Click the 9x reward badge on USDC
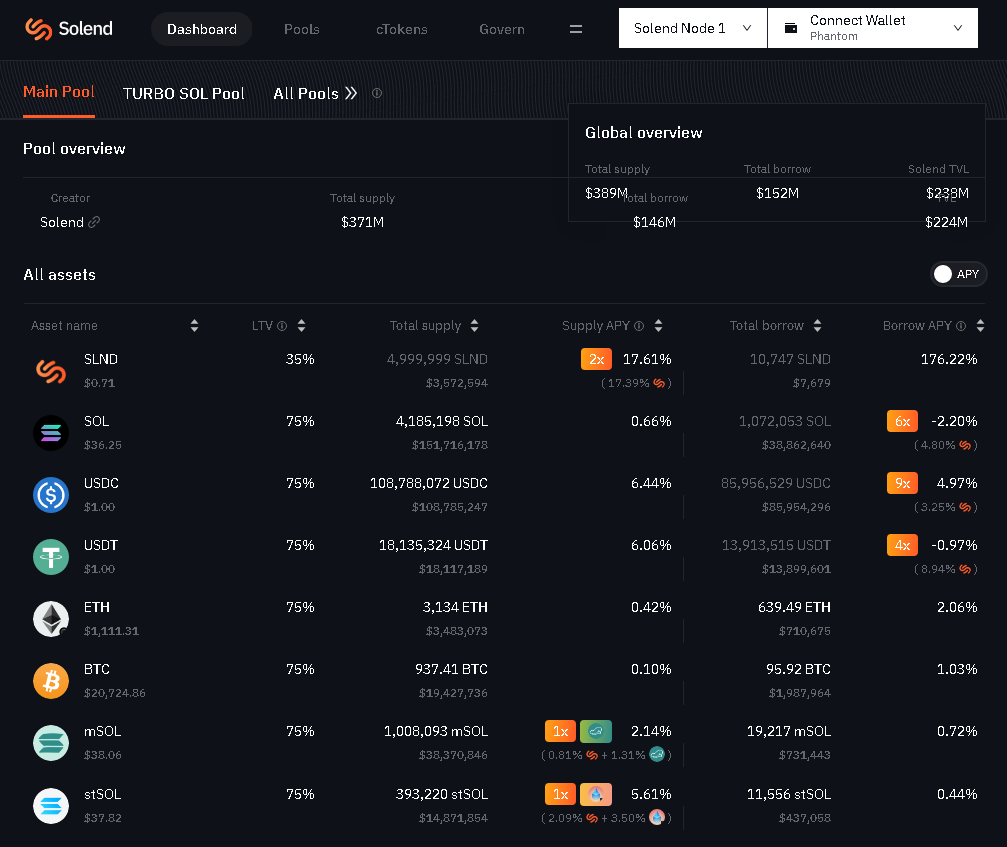Viewport: 1007px width, 847px height. coord(902,483)
